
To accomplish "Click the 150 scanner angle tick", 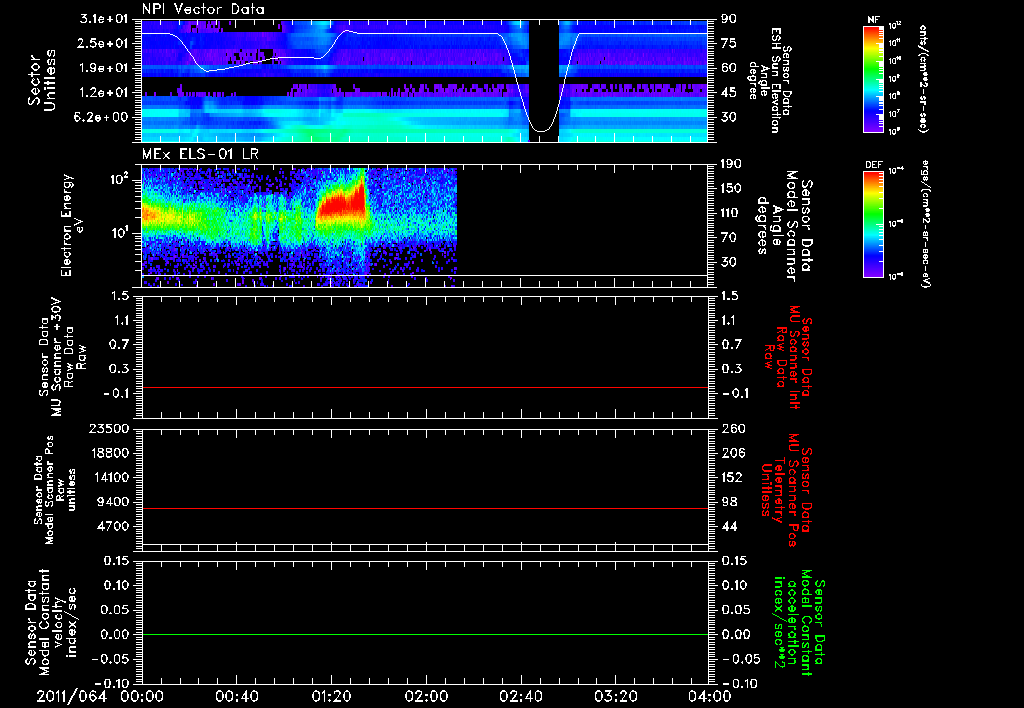I will coord(731,188).
